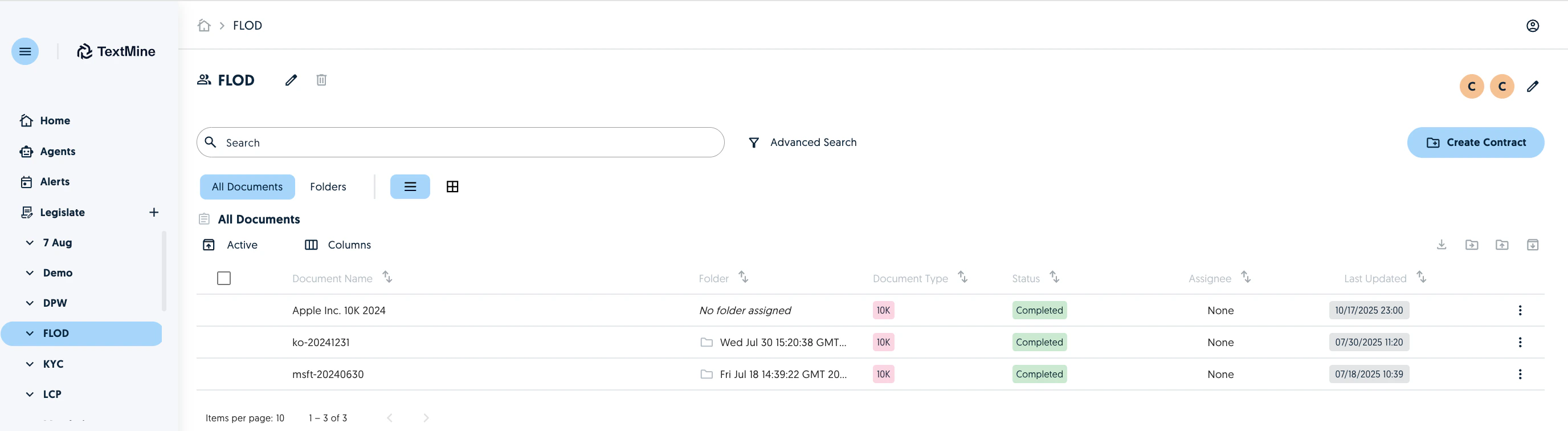The width and height of the screenshot is (1568, 431).
Task: Click Completed status of msft-20240630
Action: [x=1039, y=375]
